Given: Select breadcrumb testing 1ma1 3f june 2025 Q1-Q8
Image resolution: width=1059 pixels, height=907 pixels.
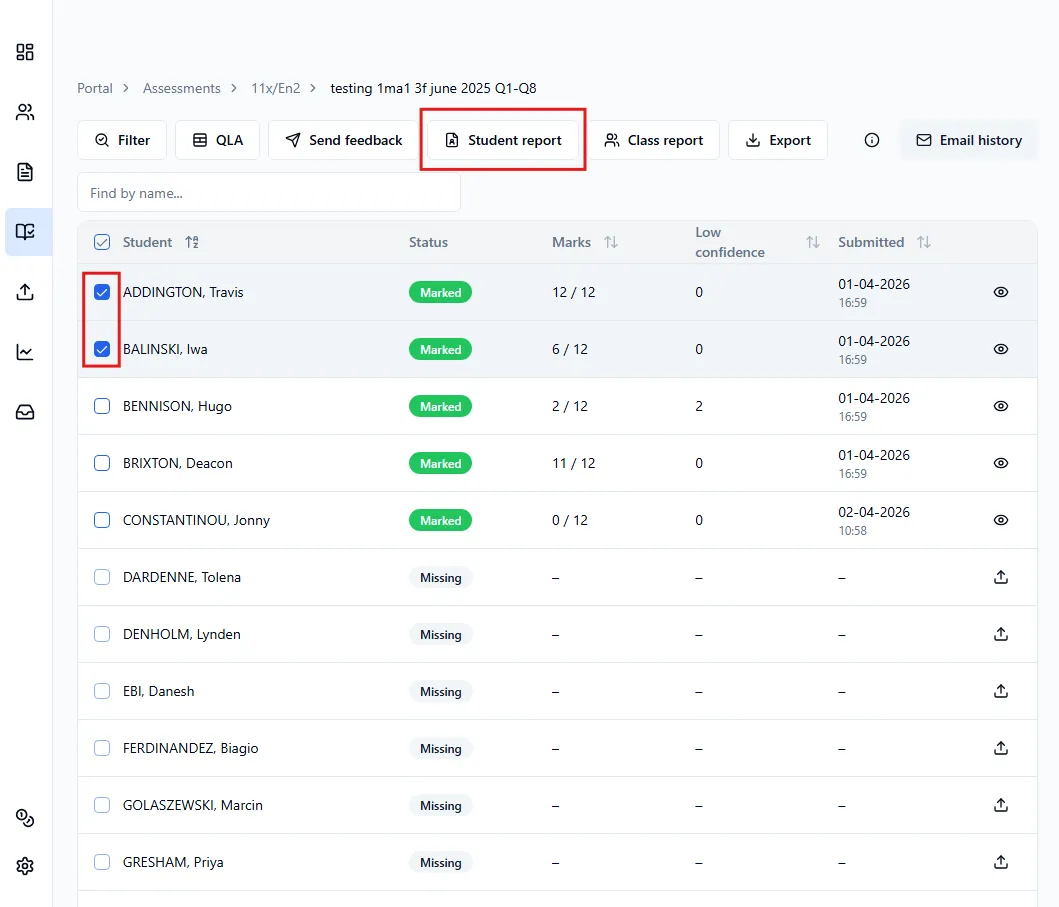Looking at the screenshot, I should coord(433,88).
